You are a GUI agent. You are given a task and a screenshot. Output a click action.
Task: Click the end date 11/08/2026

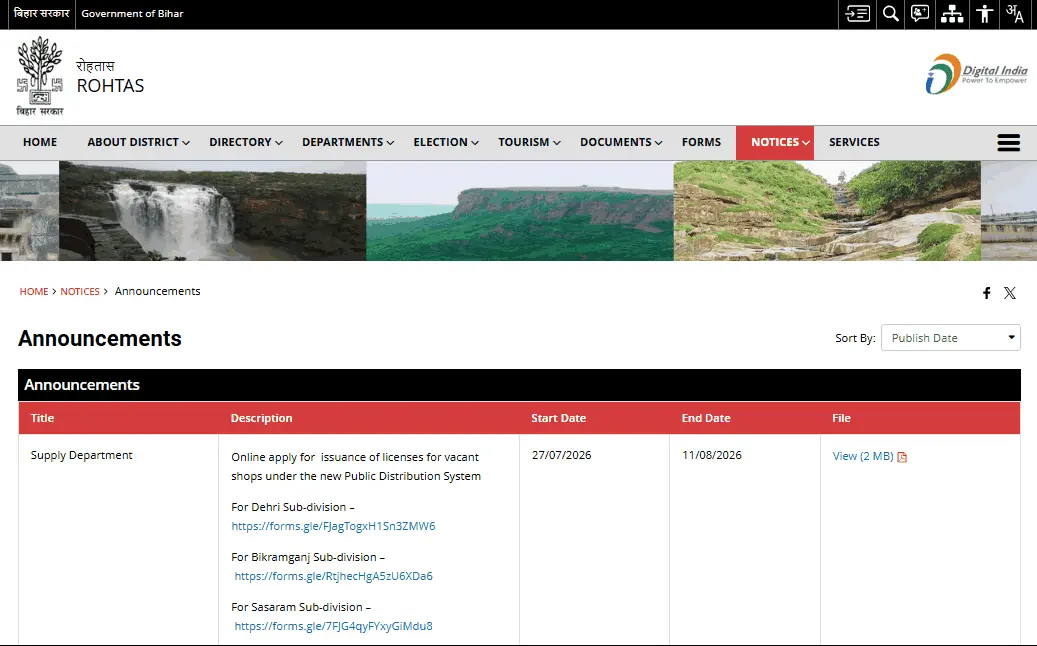712,456
